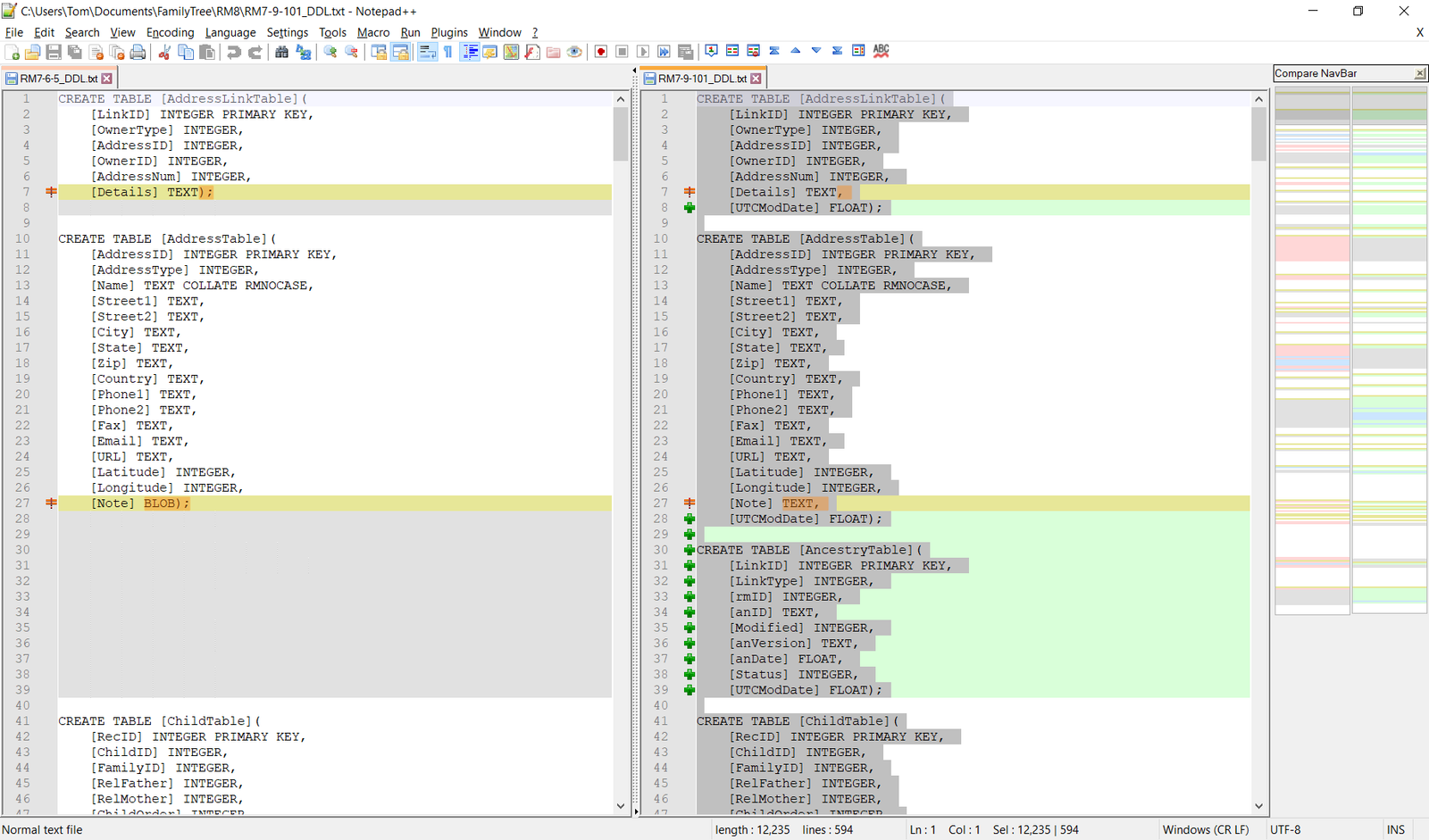The width and height of the screenshot is (1429, 840).
Task: Click the Open file folder icon
Action: (x=33, y=52)
